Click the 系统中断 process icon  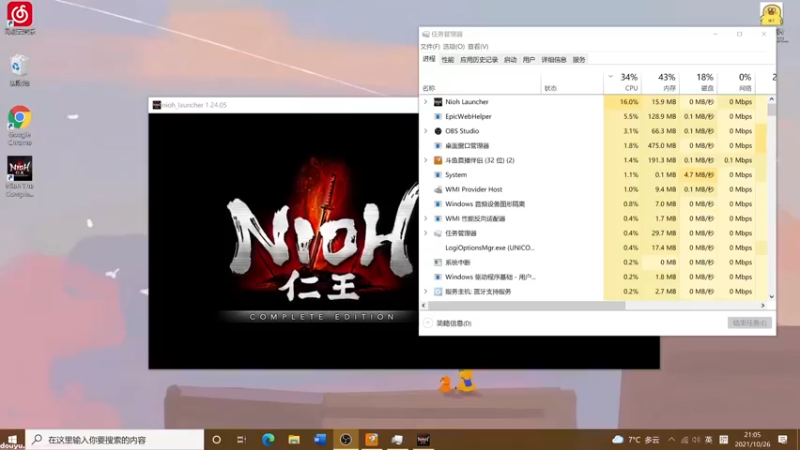point(438,262)
